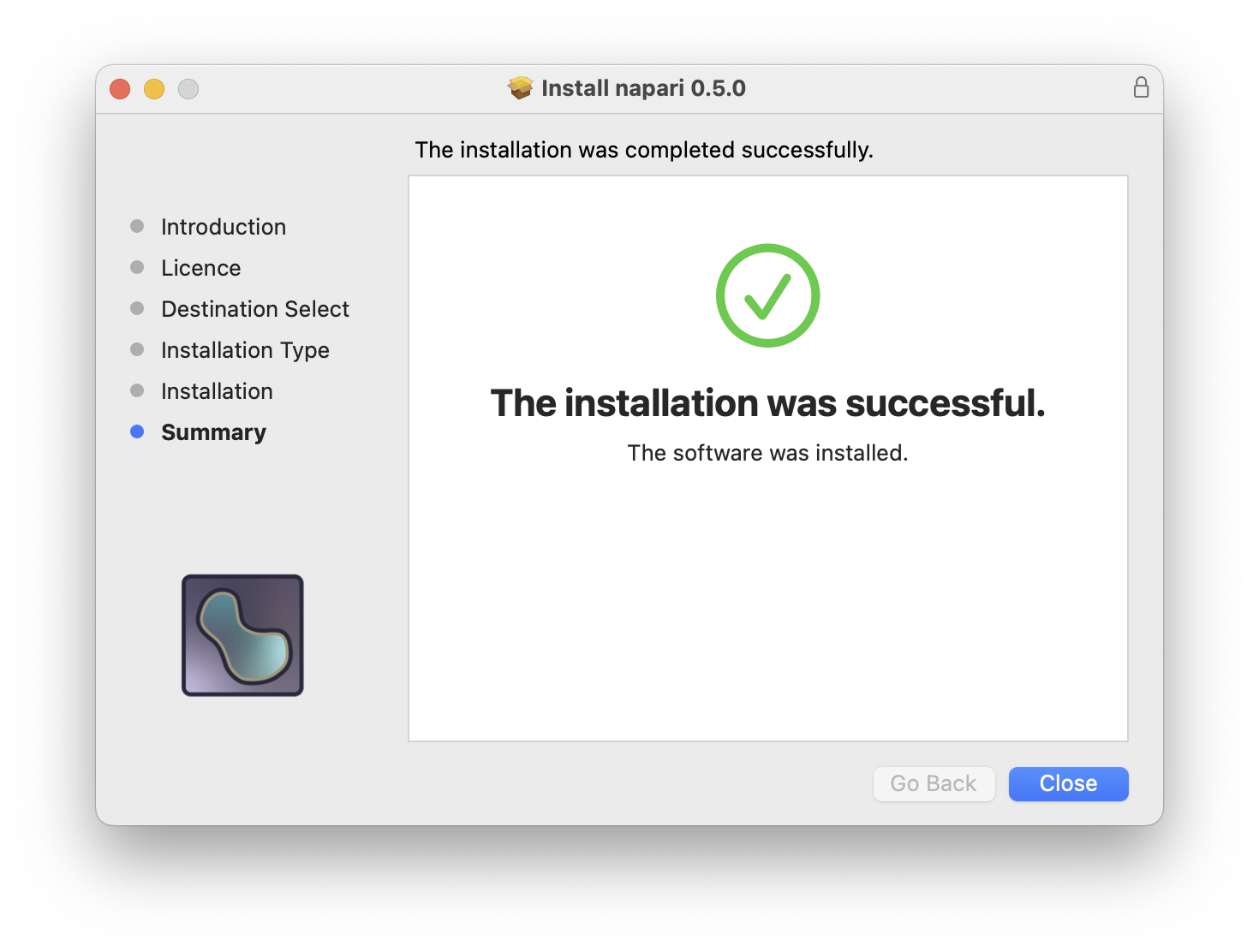
Task: Select the Destination Select step
Action: 254,309
